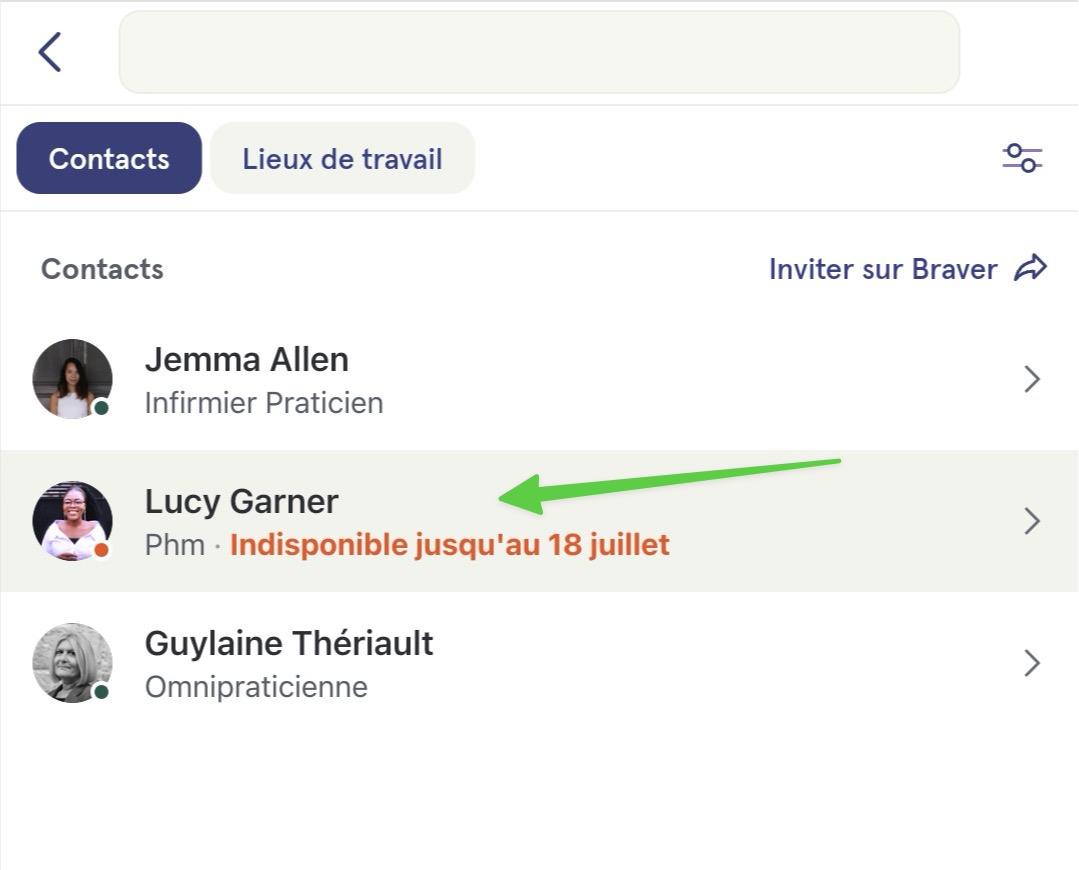Click the share arrow next to Inviter sur Braver
The height and width of the screenshot is (870, 1079).
[1030, 268]
